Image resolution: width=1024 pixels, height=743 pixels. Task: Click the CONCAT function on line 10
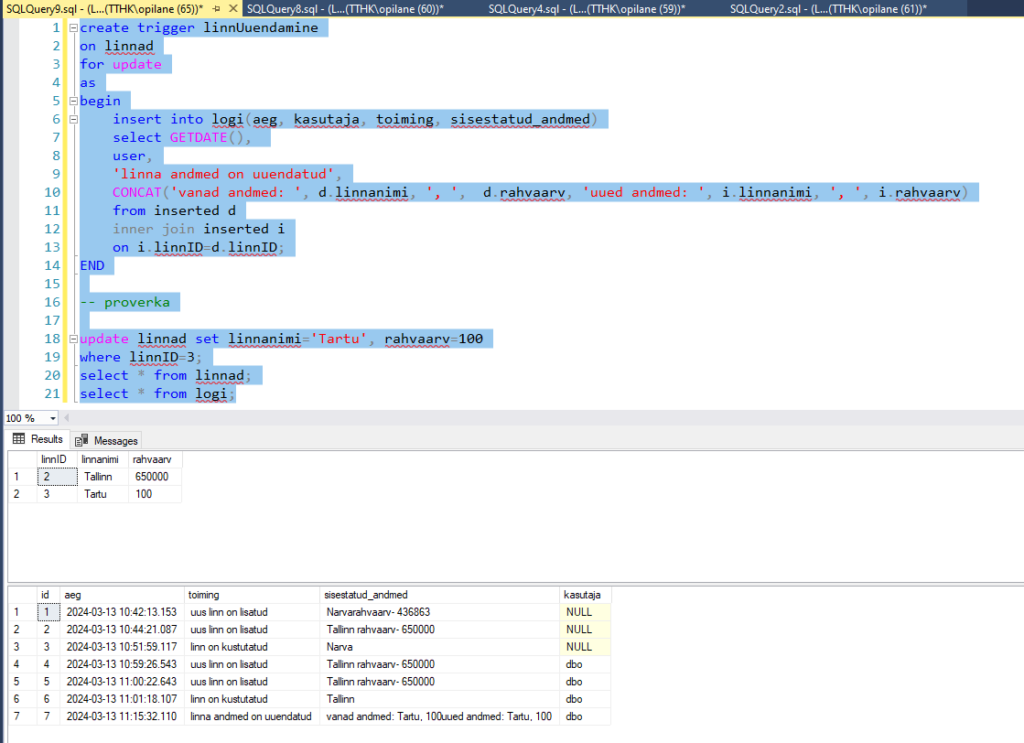pyautogui.click(x=136, y=193)
